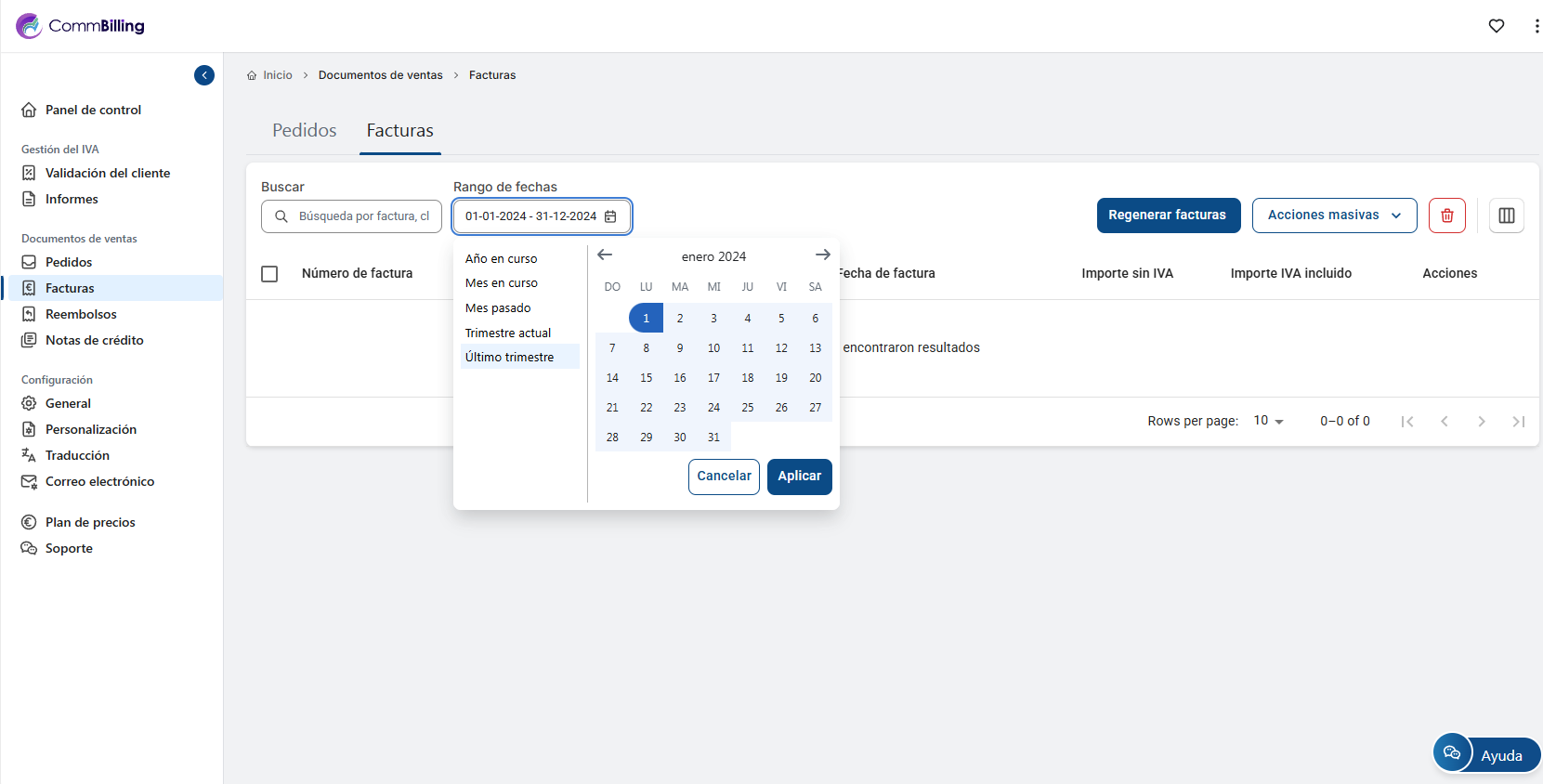Select day 15 in the calendar
Image resolution: width=1543 pixels, height=784 pixels.
tap(646, 378)
